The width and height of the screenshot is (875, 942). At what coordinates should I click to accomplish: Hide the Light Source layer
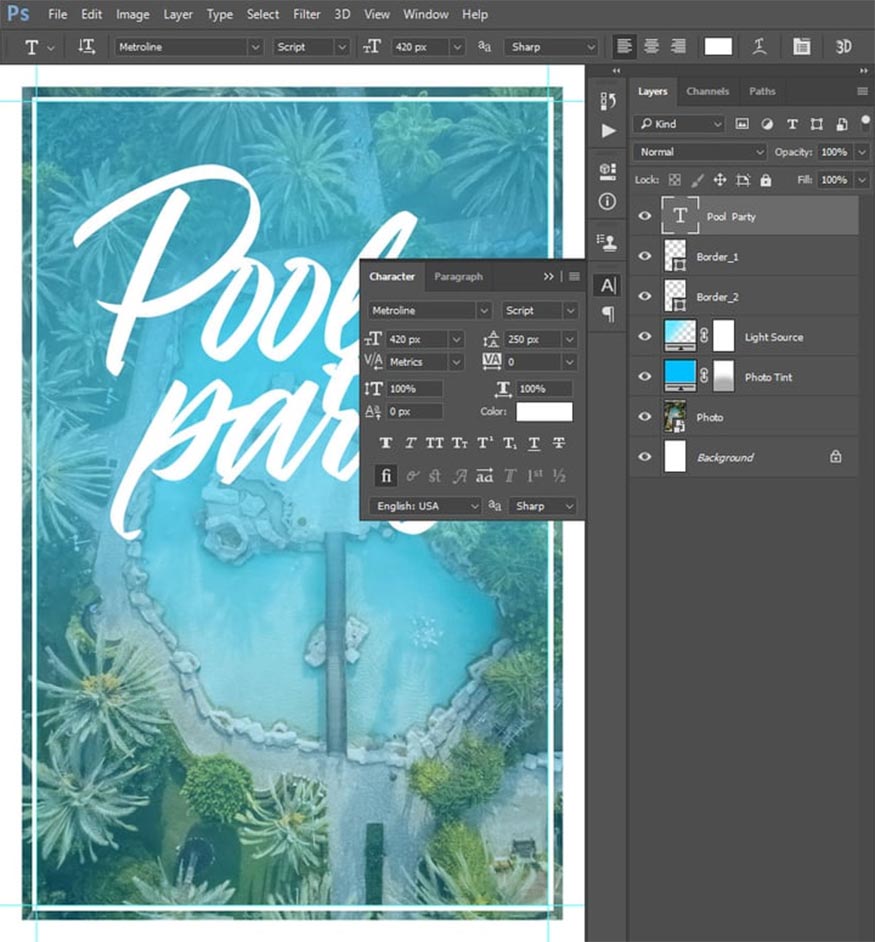coord(645,336)
